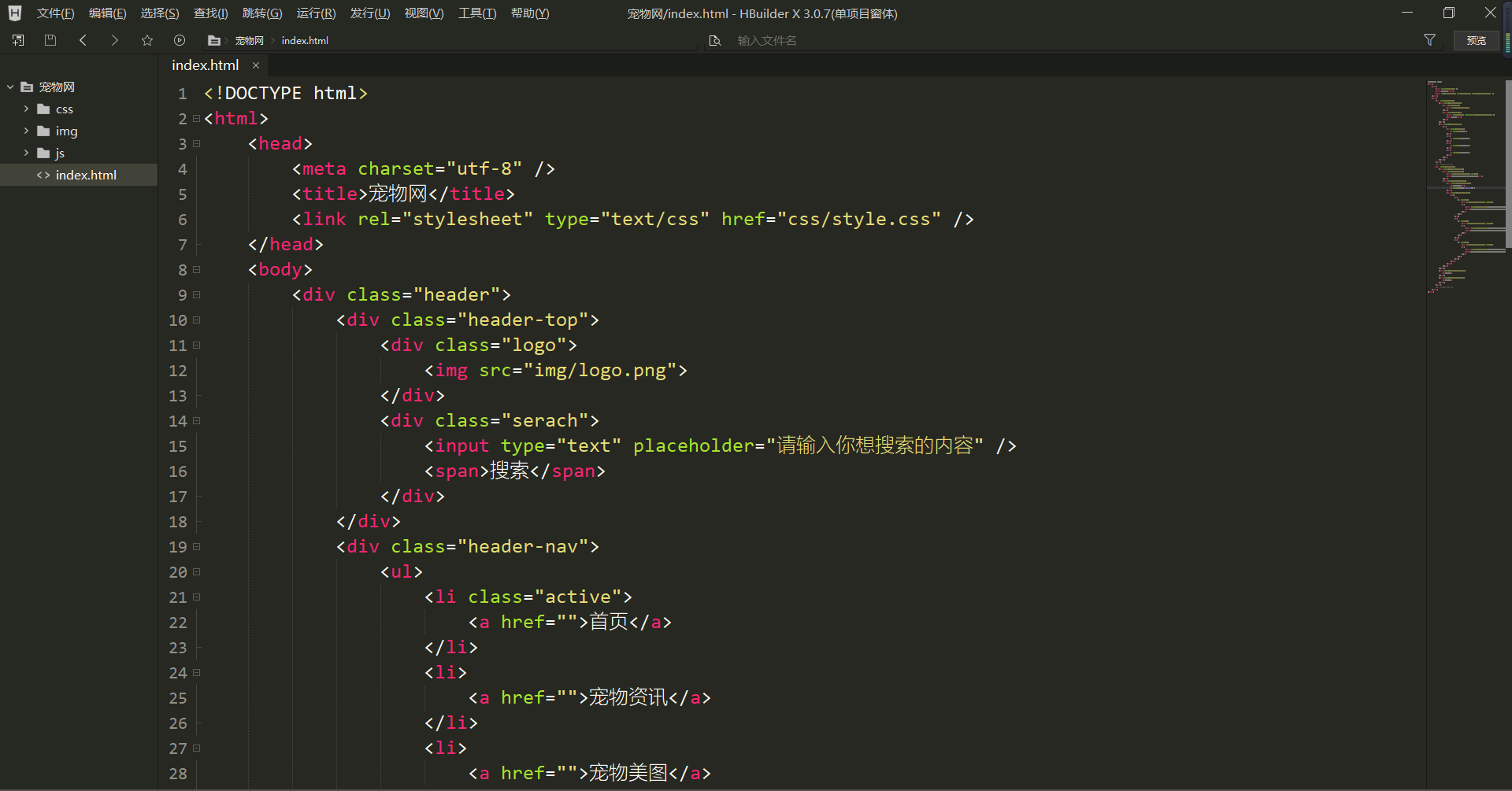Screen dimensions: 1512x791
Task: Click the breadcrumb folder icon
Action: tap(213, 40)
